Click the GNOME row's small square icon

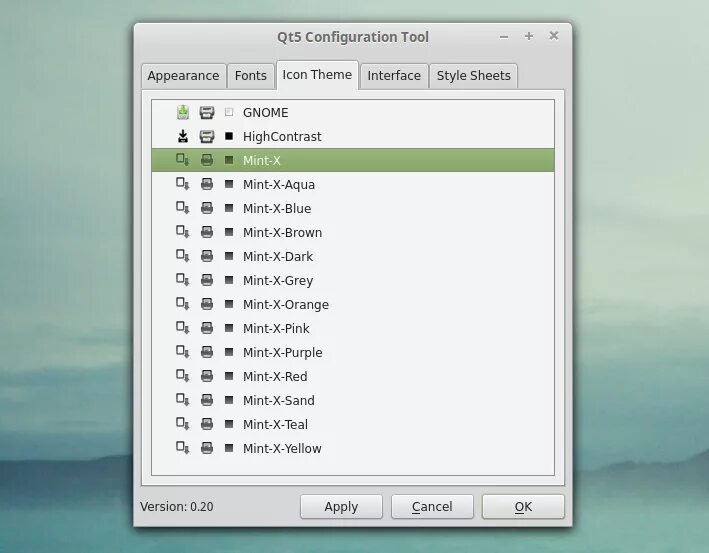[229, 112]
